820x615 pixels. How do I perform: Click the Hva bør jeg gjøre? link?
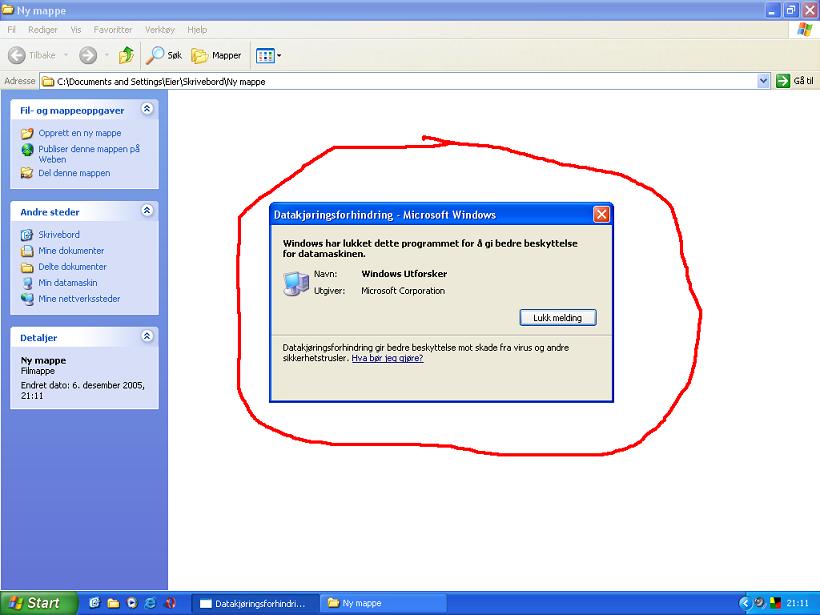387,358
